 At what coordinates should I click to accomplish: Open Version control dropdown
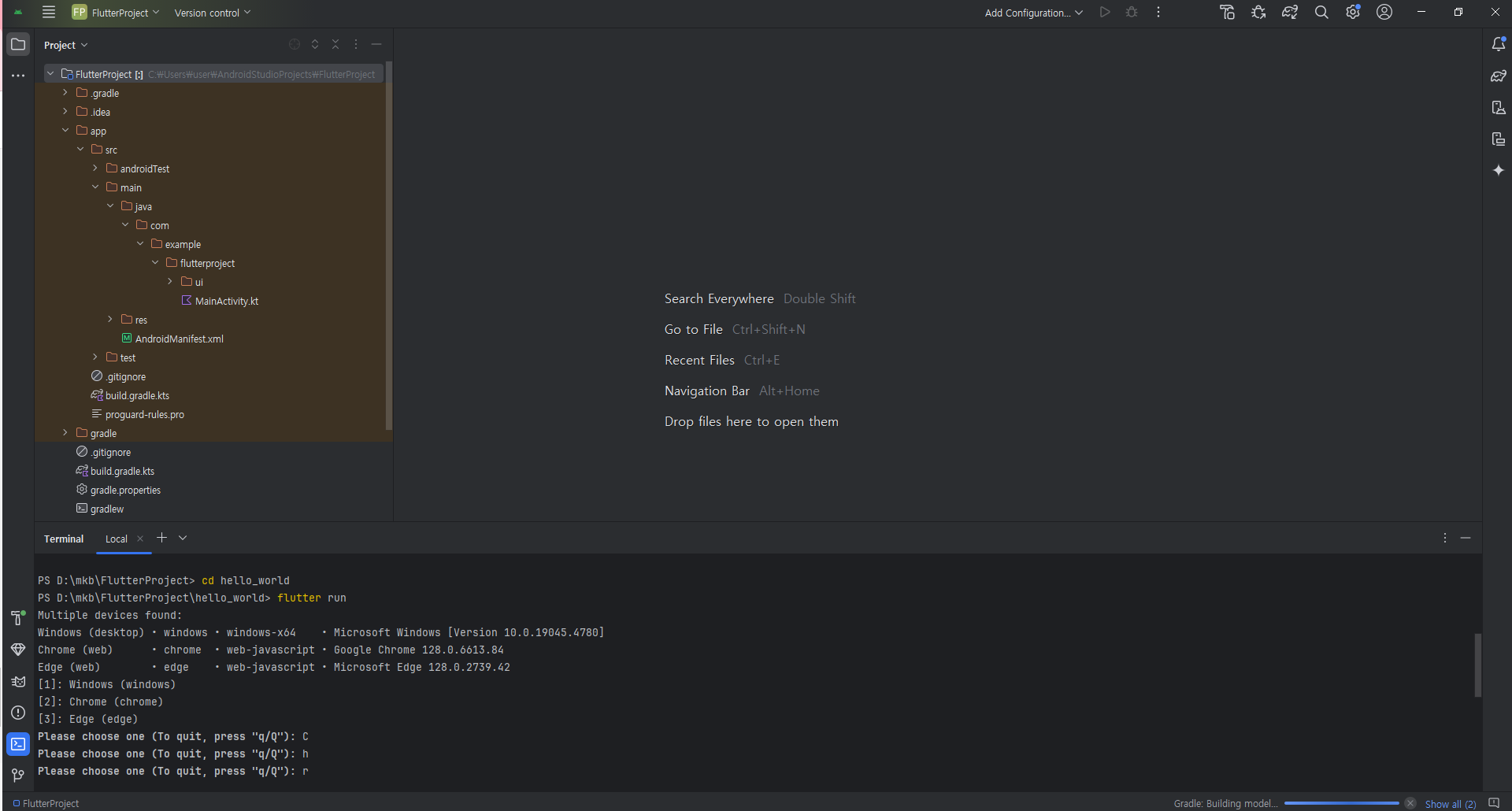click(x=212, y=13)
